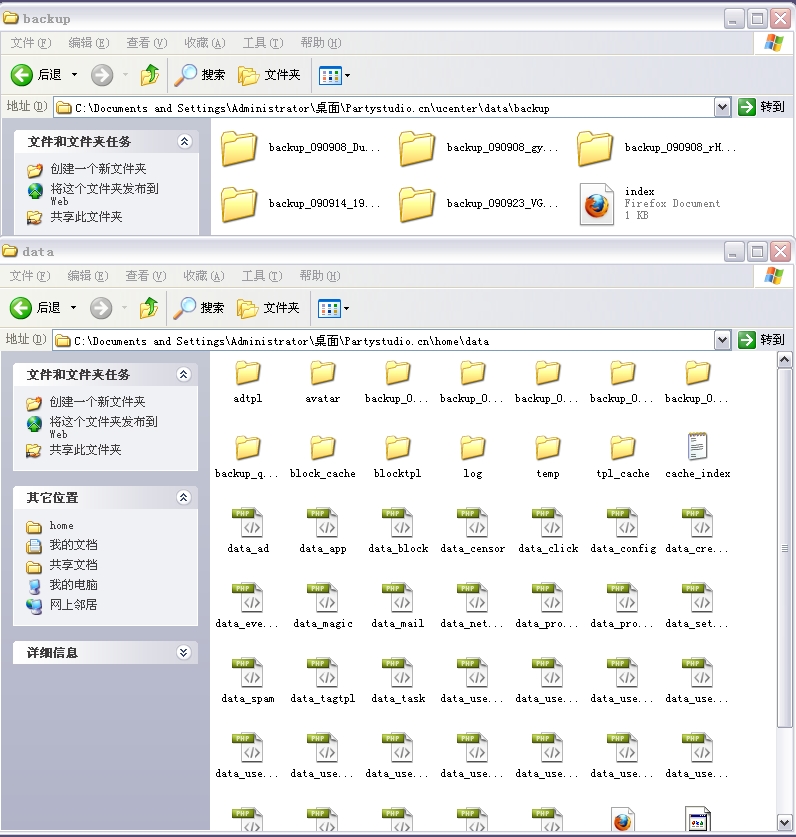Click create new folder link in backup window
796x837 pixels.
point(86,169)
